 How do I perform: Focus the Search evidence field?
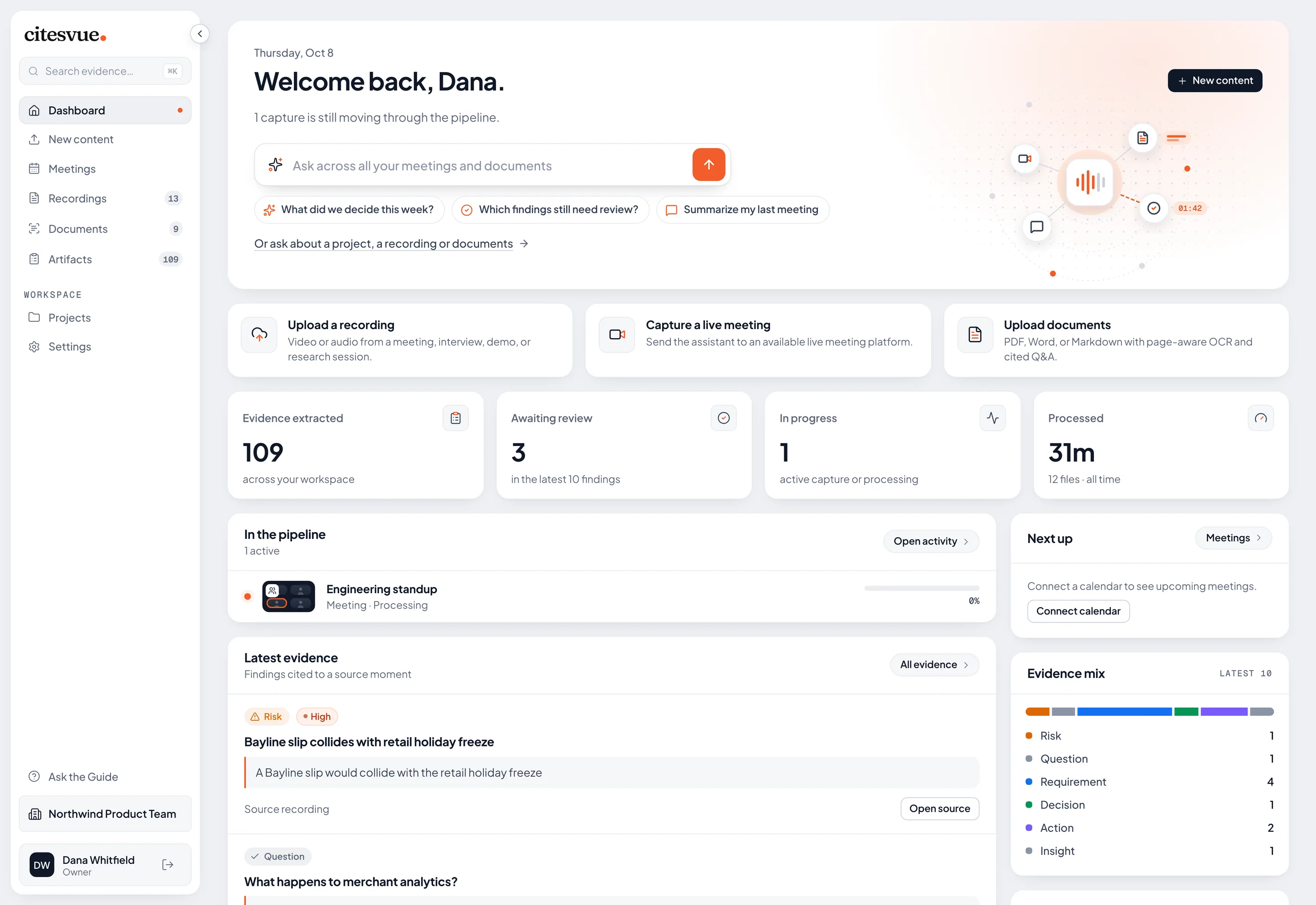[105, 71]
